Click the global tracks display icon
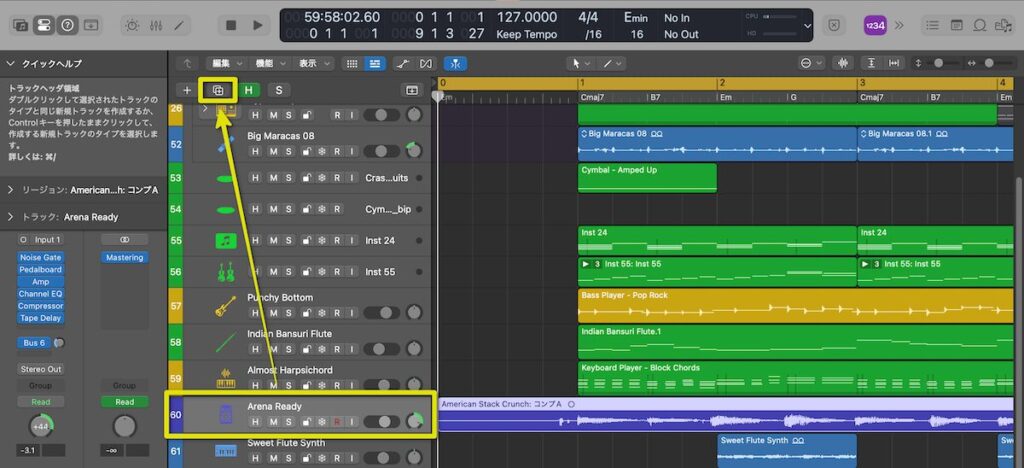The image size is (1024, 468). pos(411,90)
